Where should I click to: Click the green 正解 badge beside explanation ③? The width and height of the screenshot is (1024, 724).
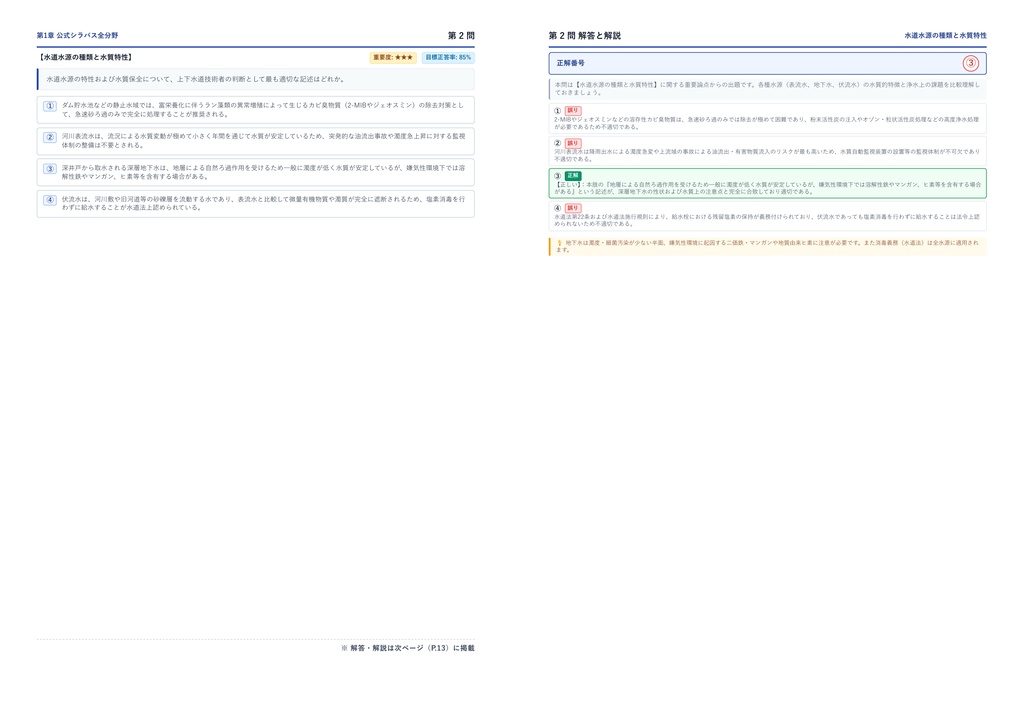pyautogui.click(x=573, y=176)
